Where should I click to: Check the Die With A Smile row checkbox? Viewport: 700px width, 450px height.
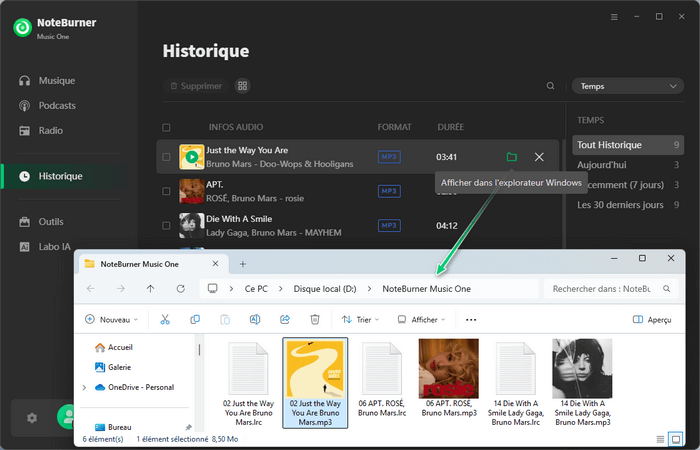point(166,225)
